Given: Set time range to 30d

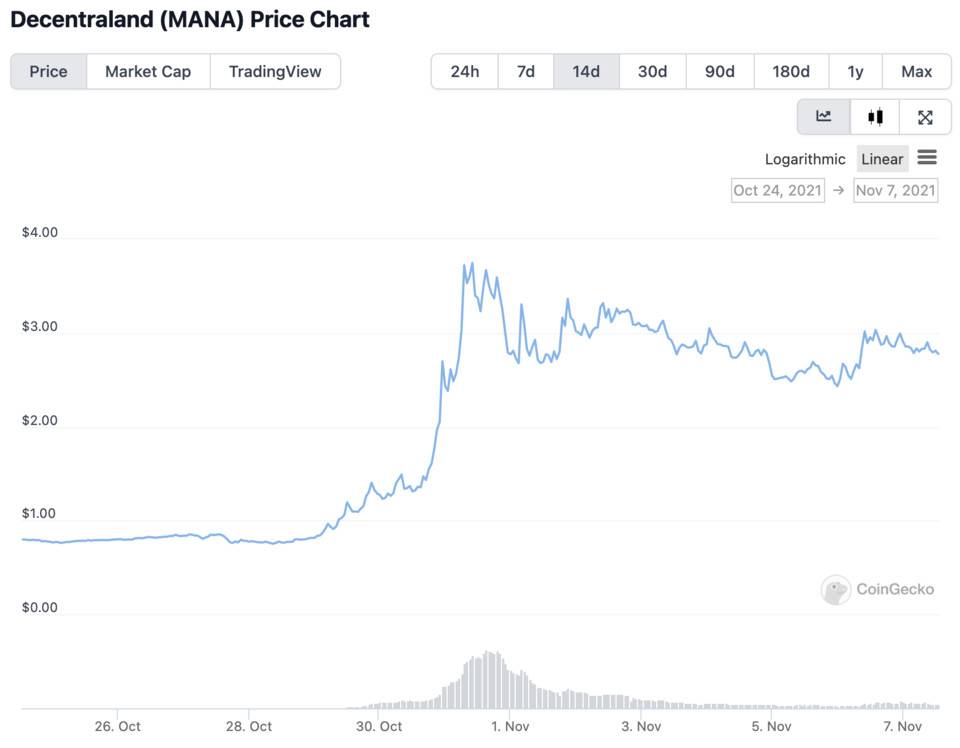Looking at the screenshot, I should click(x=653, y=72).
